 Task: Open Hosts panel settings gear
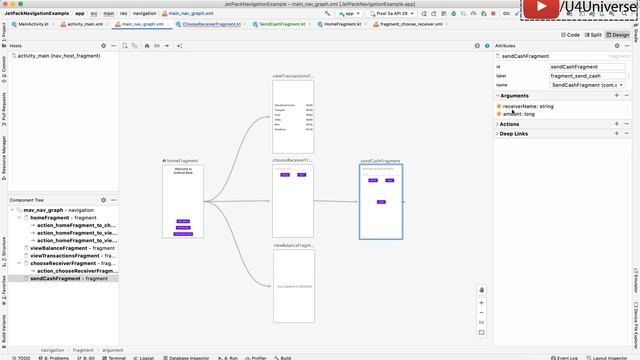coord(103,46)
